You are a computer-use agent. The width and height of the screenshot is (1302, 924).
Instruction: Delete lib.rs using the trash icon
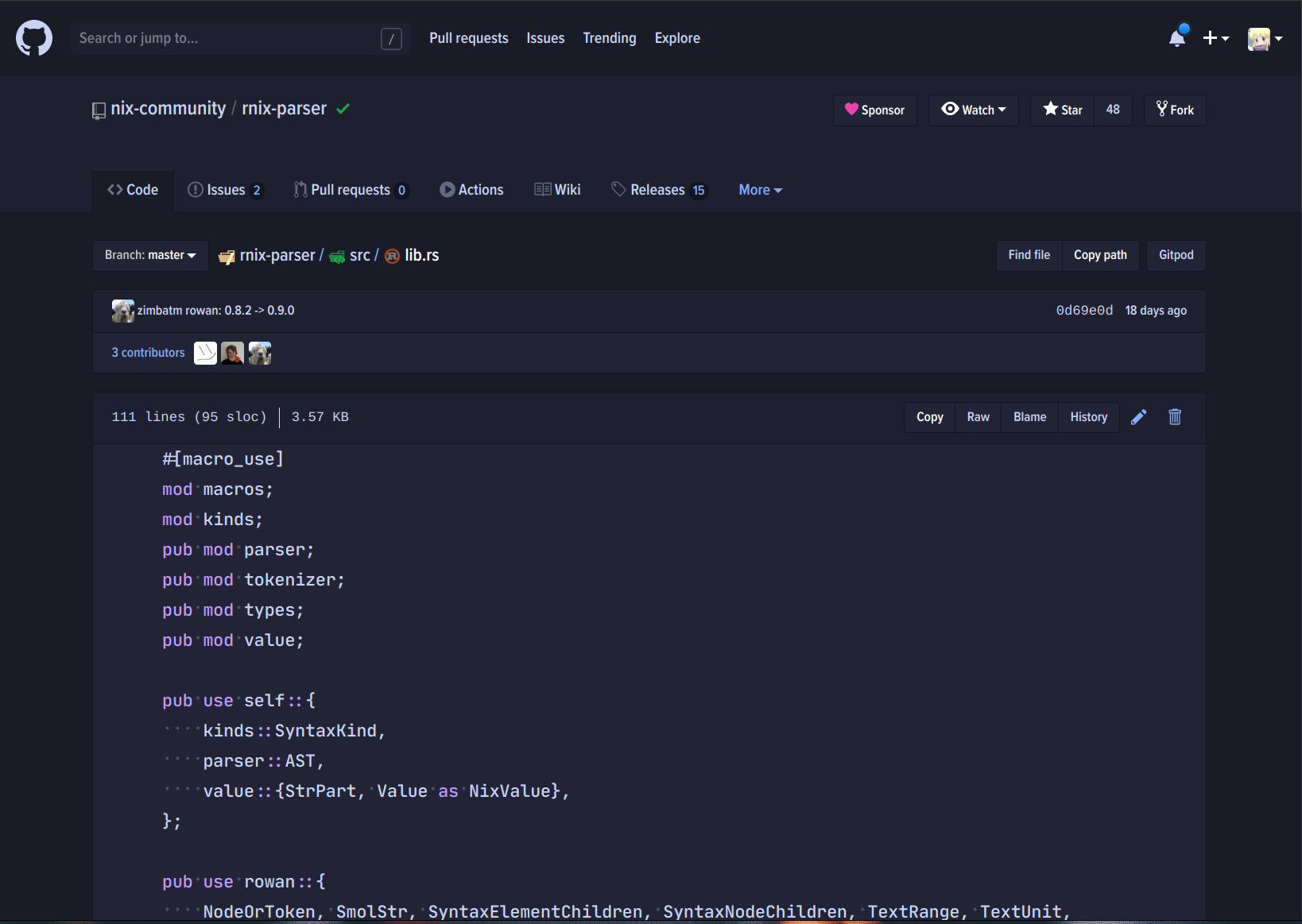[1175, 416]
